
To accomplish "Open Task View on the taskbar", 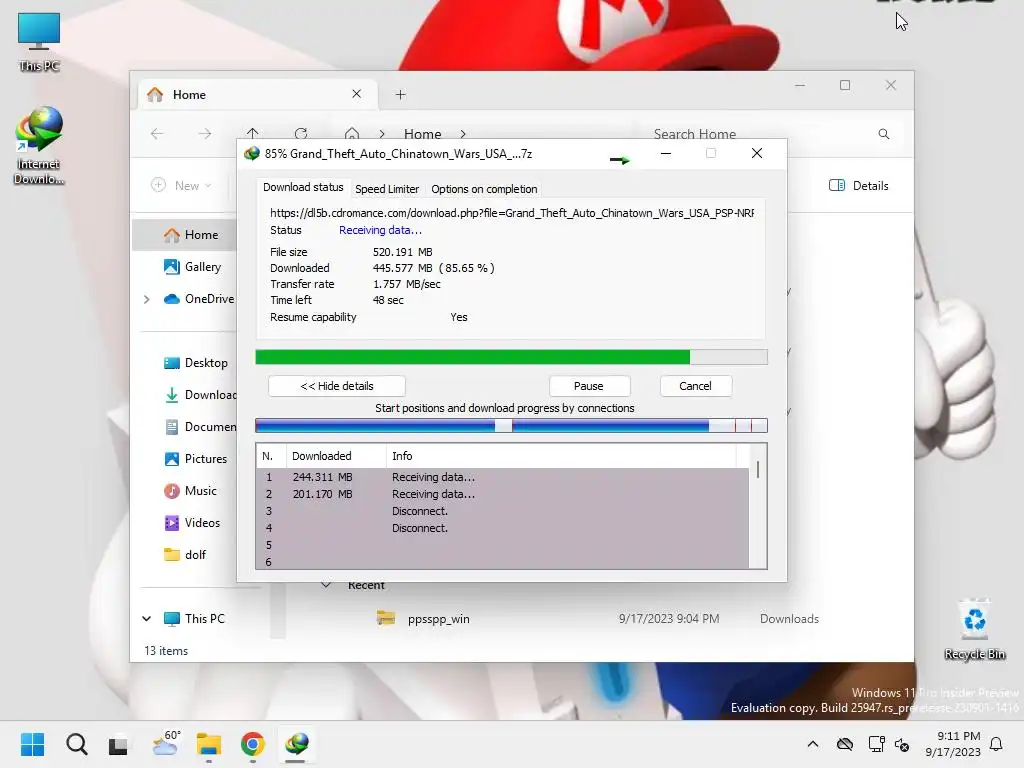I will click(x=118, y=744).
